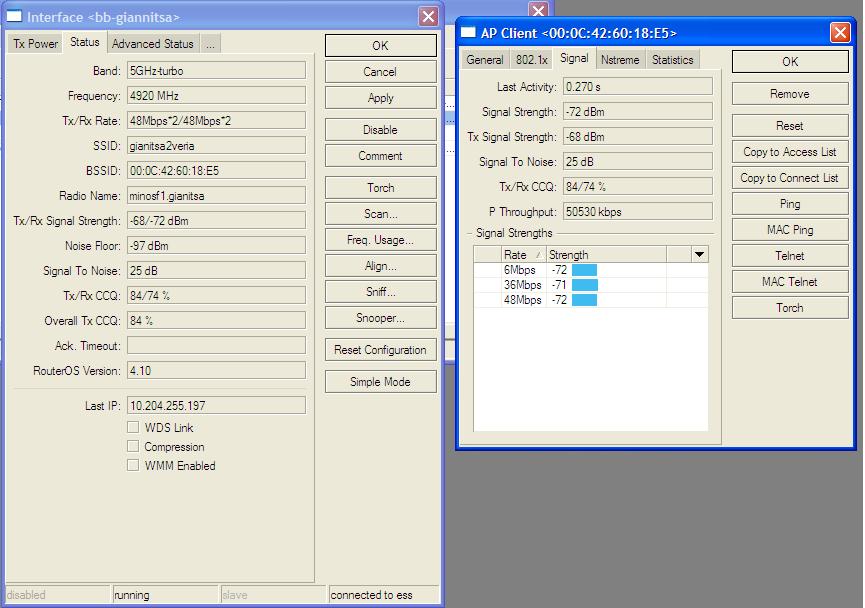The height and width of the screenshot is (608, 865).
Task: Click the RouterOS Version field 4.10
Action: pos(216,370)
